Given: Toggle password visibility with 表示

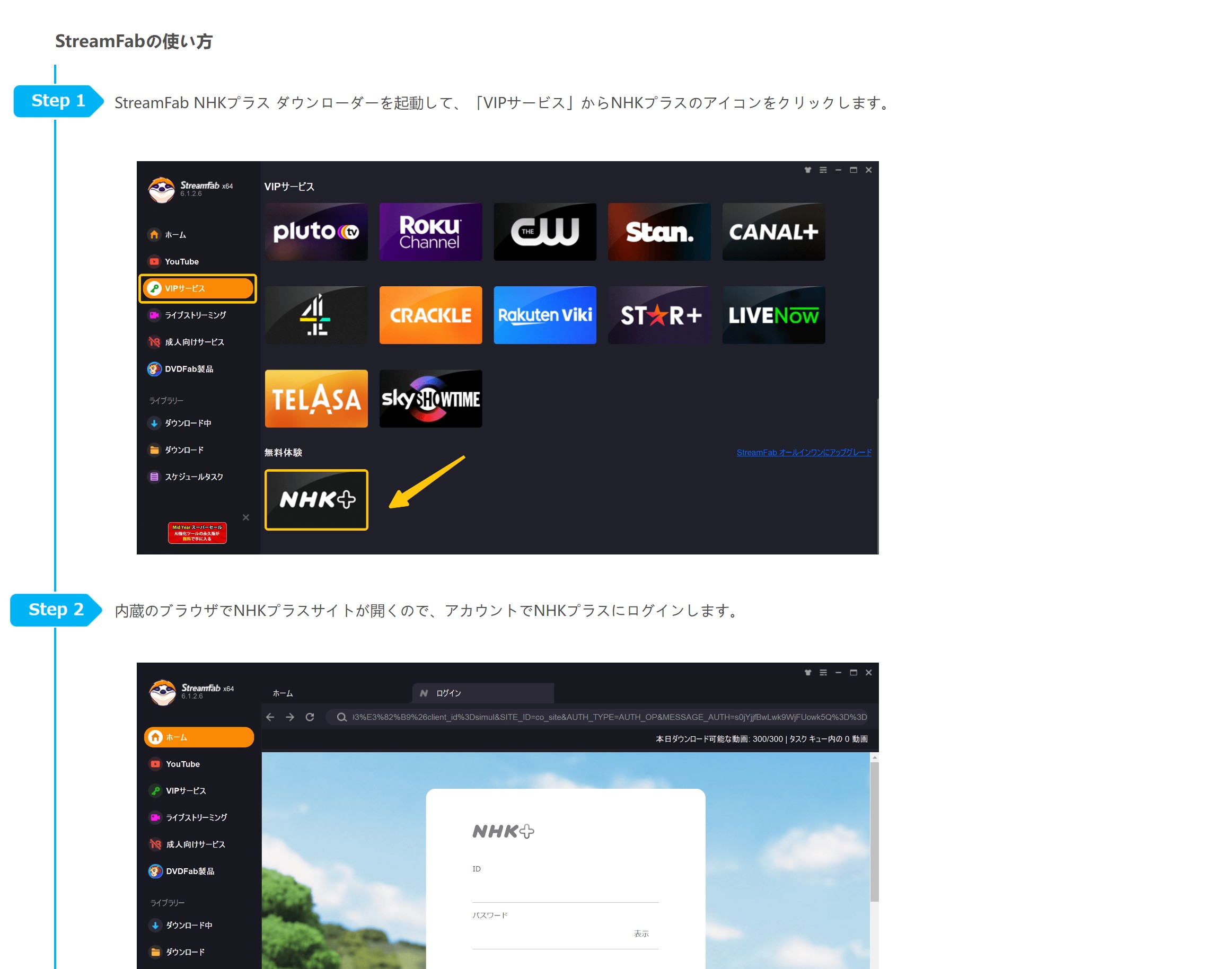Looking at the screenshot, I should coord(641,934).
